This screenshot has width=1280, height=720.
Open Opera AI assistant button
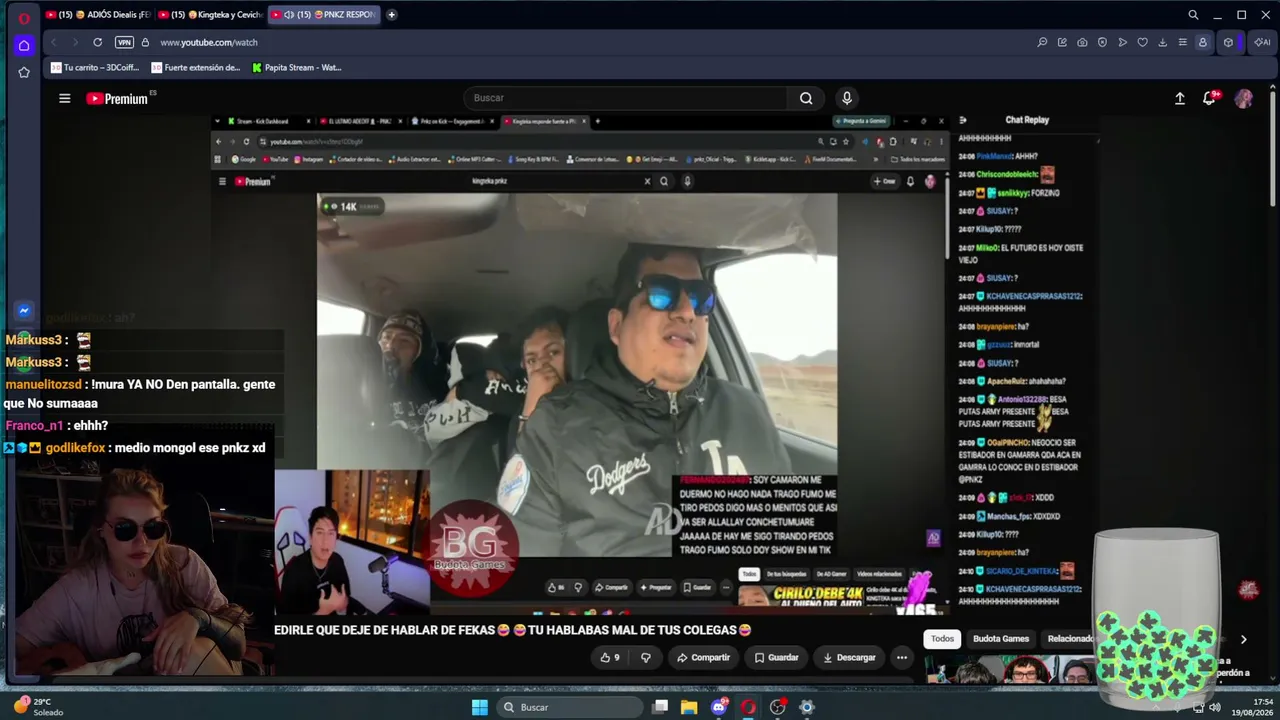[1262, 42]
